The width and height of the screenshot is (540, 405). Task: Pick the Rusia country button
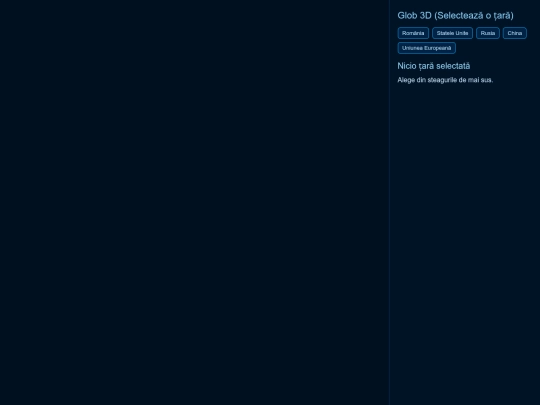tap(488, 33)
